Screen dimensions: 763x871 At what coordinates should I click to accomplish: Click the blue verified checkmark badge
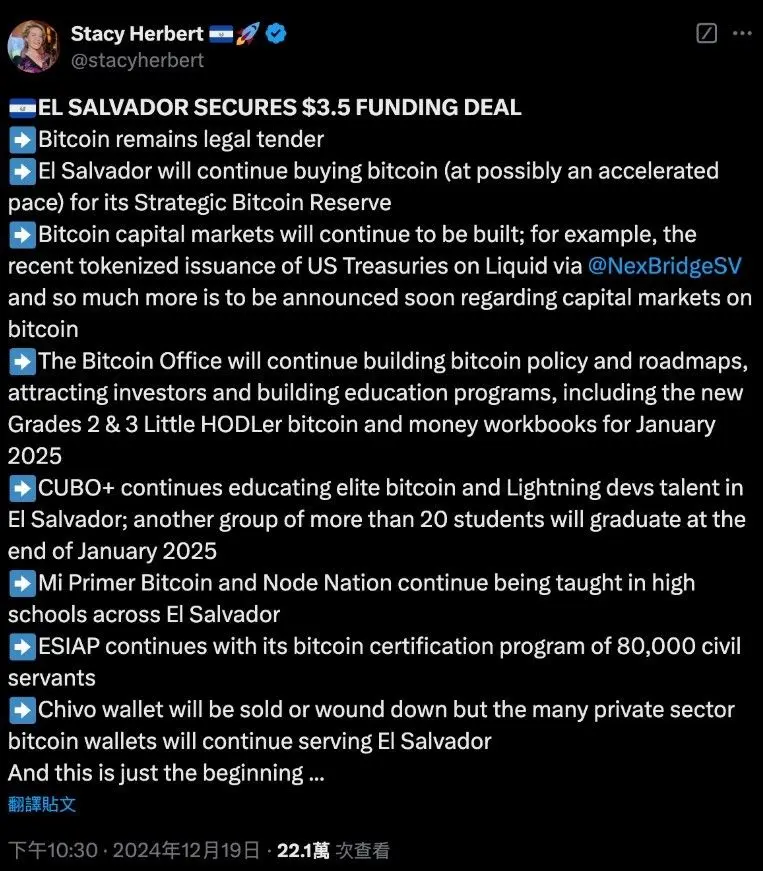pos(276,34)
